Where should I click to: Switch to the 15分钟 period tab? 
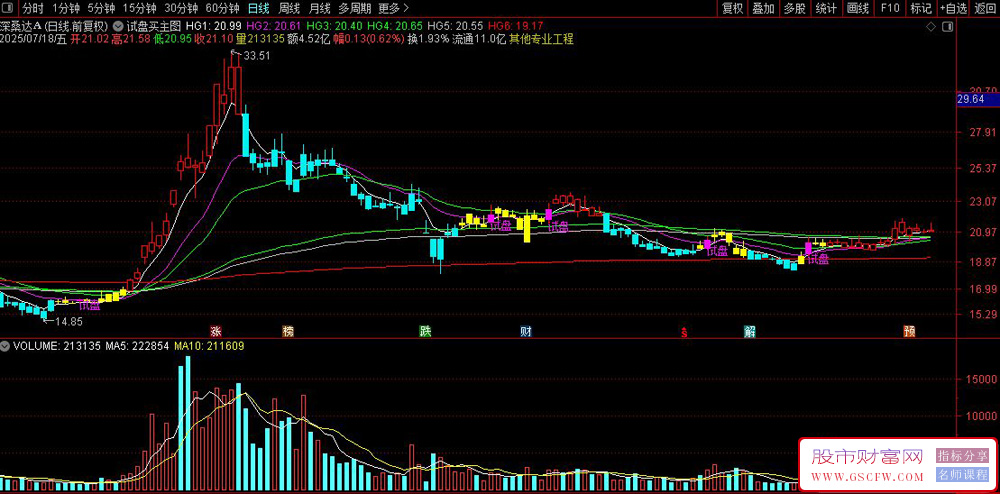139,8
